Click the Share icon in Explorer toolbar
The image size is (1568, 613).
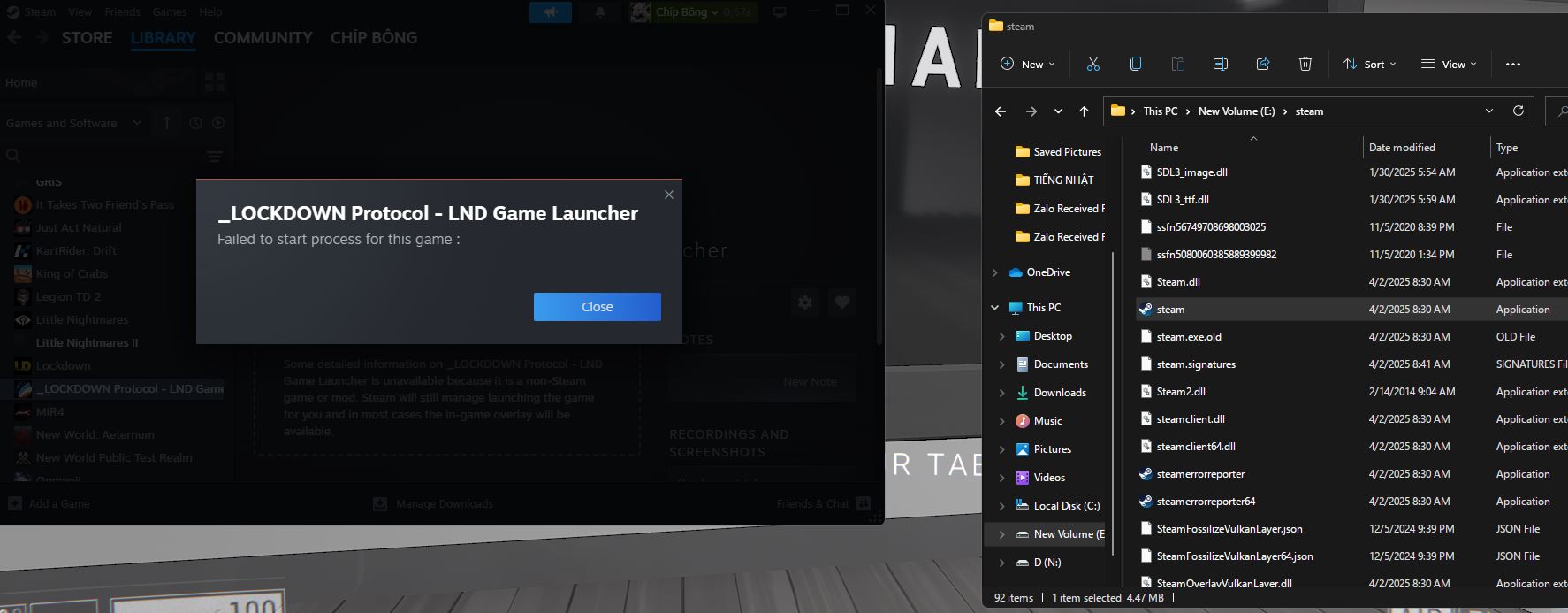pos(1263,64)
